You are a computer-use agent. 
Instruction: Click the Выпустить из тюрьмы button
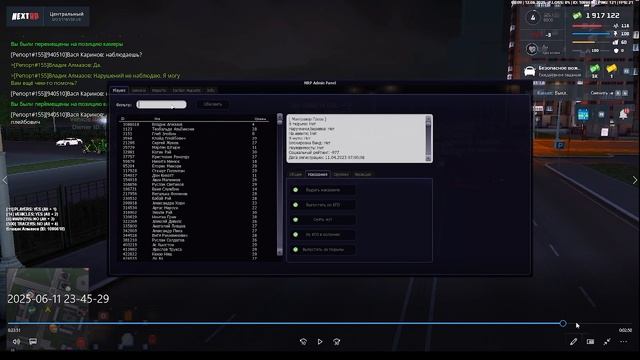[x=323, y=249]
